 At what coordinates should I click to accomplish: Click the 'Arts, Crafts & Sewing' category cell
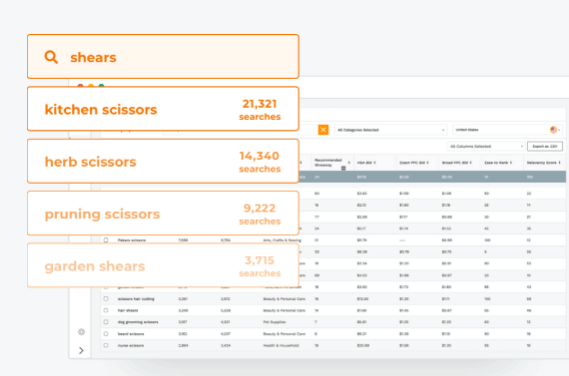point(282,240)
